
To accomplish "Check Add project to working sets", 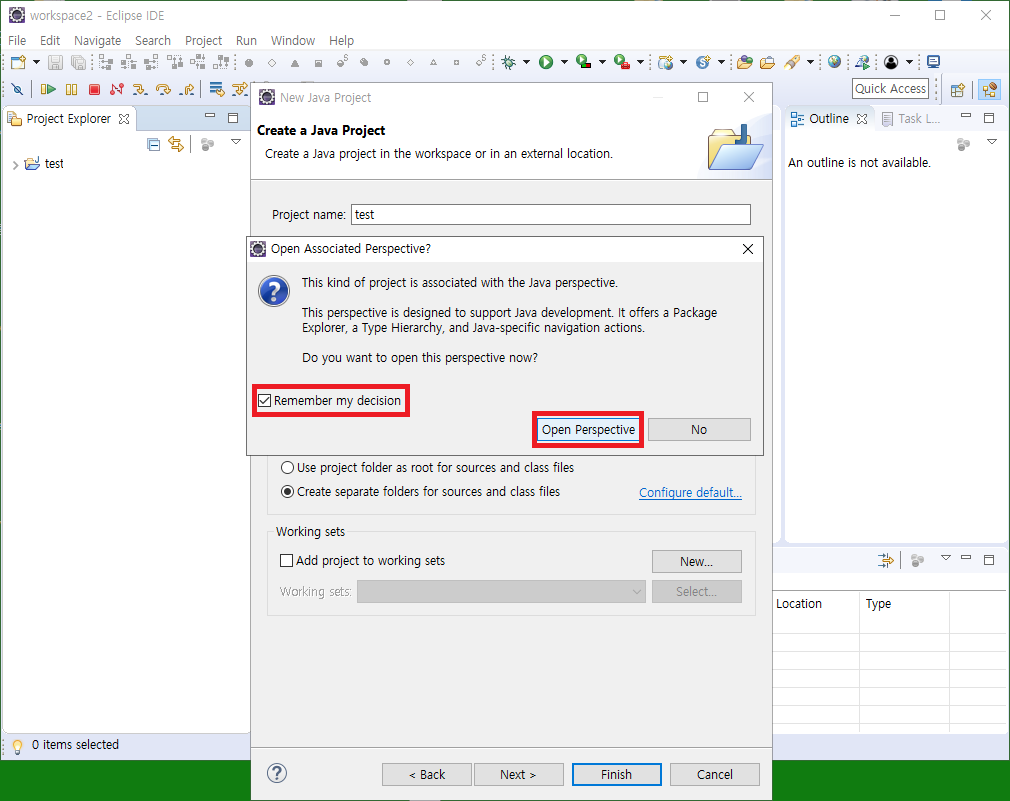I will pos(287,560).
